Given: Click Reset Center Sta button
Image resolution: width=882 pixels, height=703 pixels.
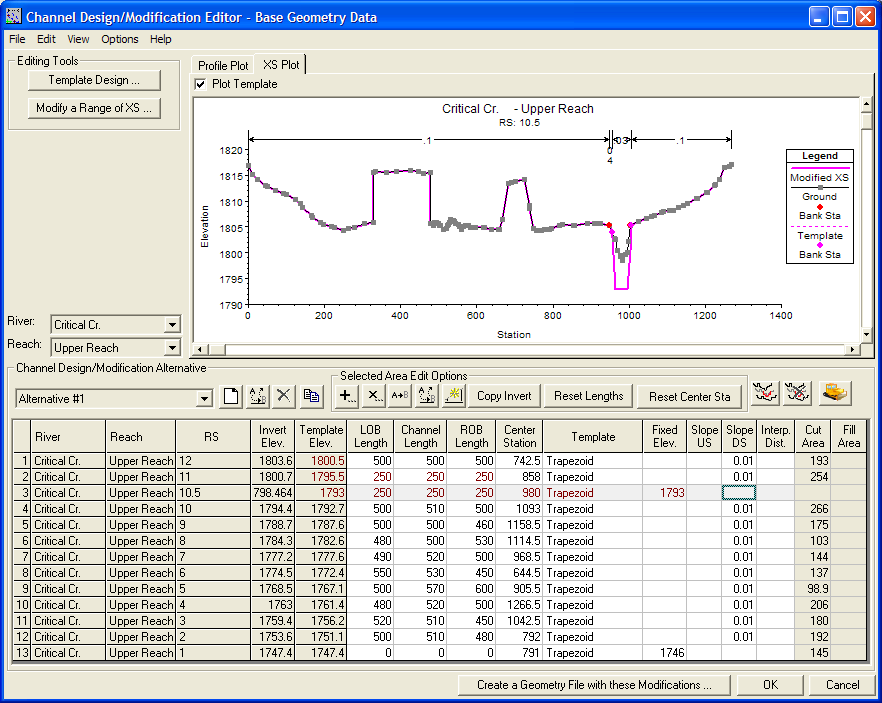Looking at the screenshot, I should pos(689,396).
